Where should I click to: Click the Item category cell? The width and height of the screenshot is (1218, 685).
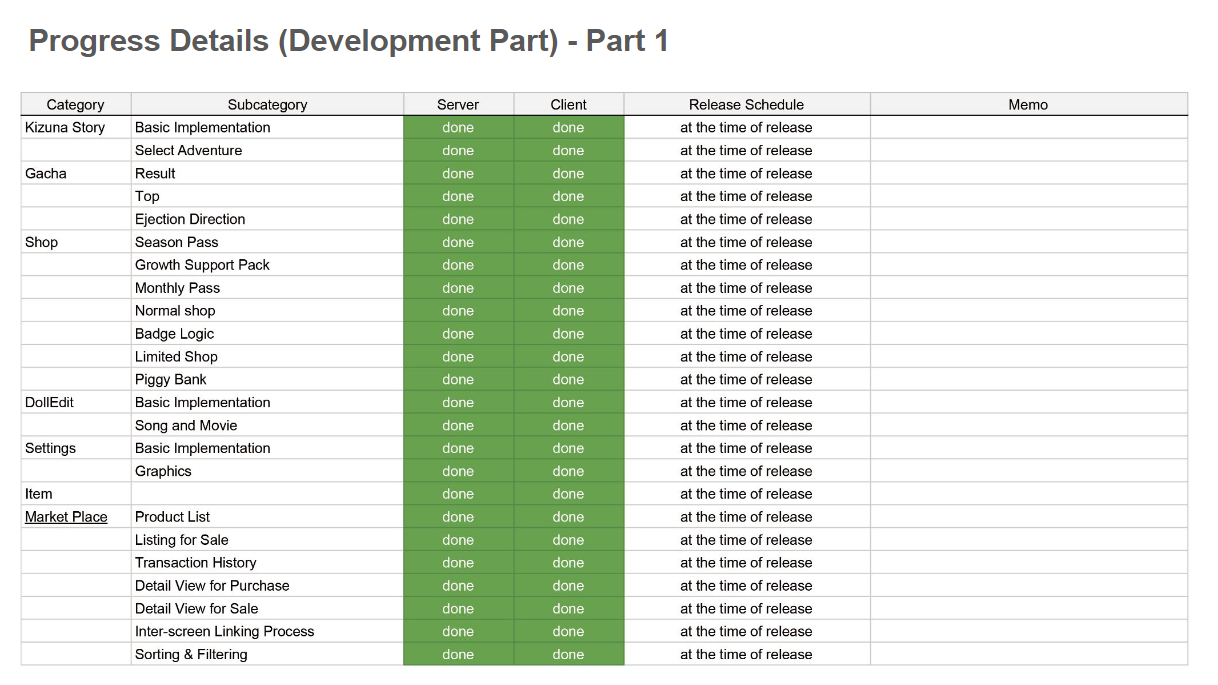pos(39,494)
